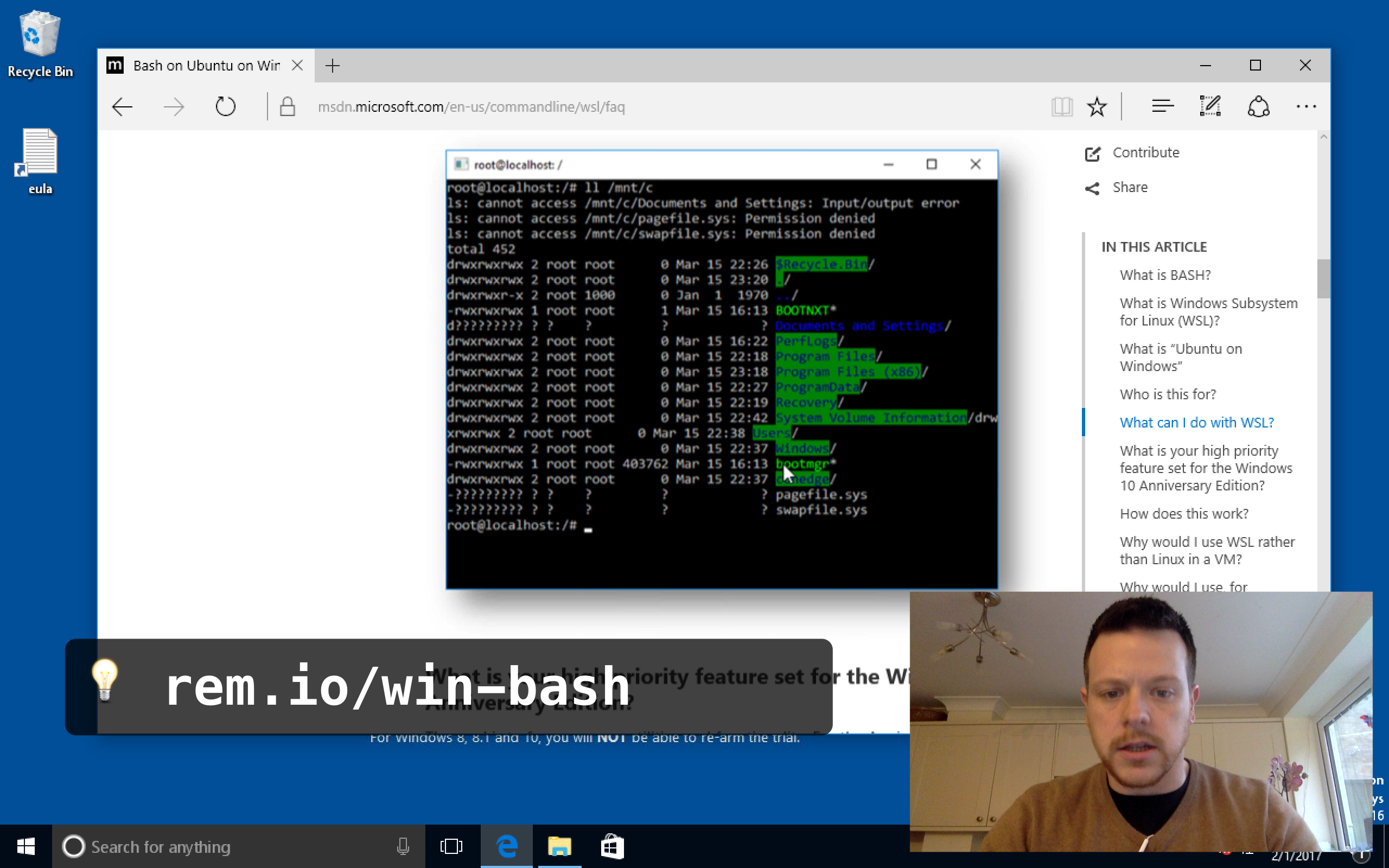Image resolution: width=1389 pixels, height=868 pixels.
Task: Open Task View from taskbar
Action: point(451,847)
